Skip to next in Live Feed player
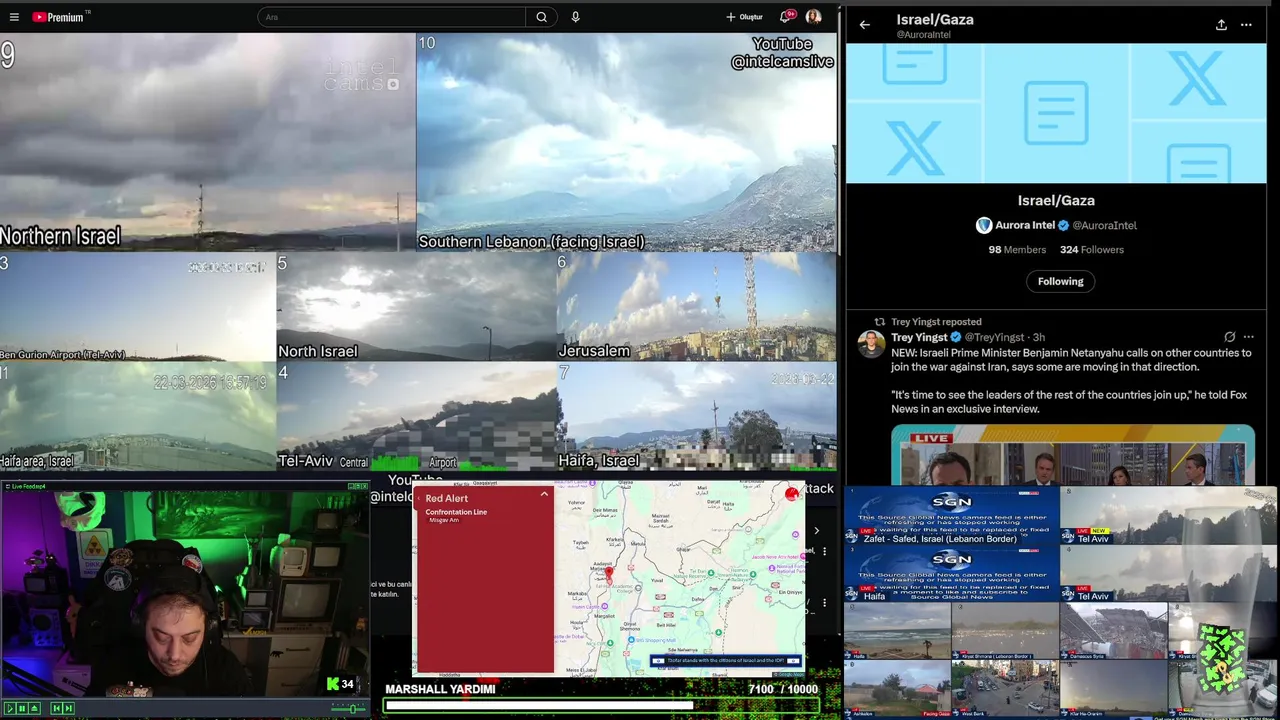The width and height of the screenshot is (1280, 720). click(69, 708)
